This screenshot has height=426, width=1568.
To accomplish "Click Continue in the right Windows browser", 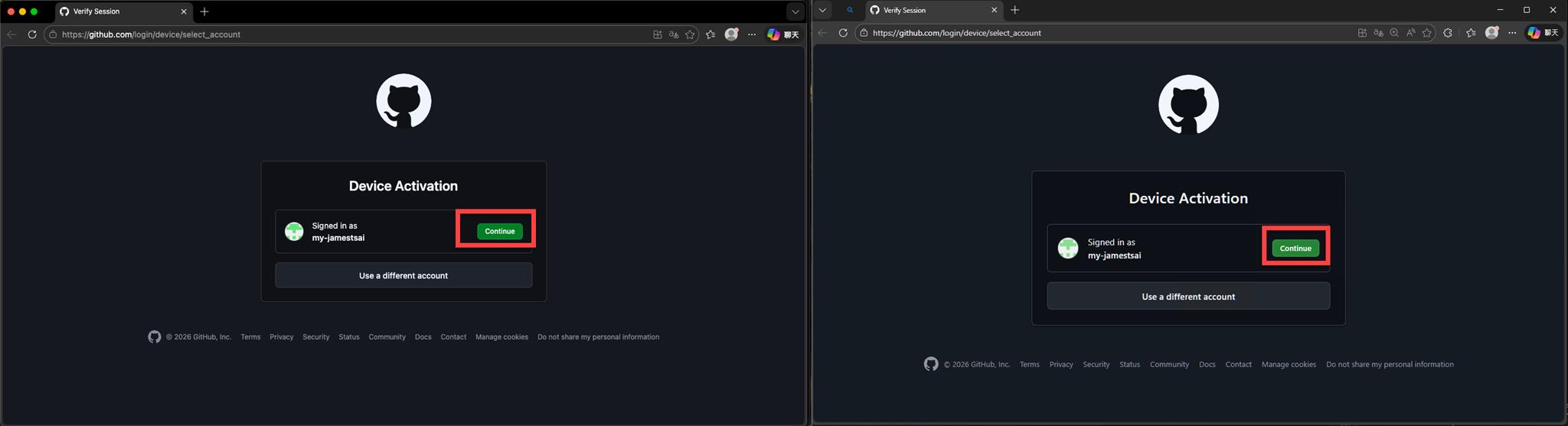I will [x=1295, y=248].
